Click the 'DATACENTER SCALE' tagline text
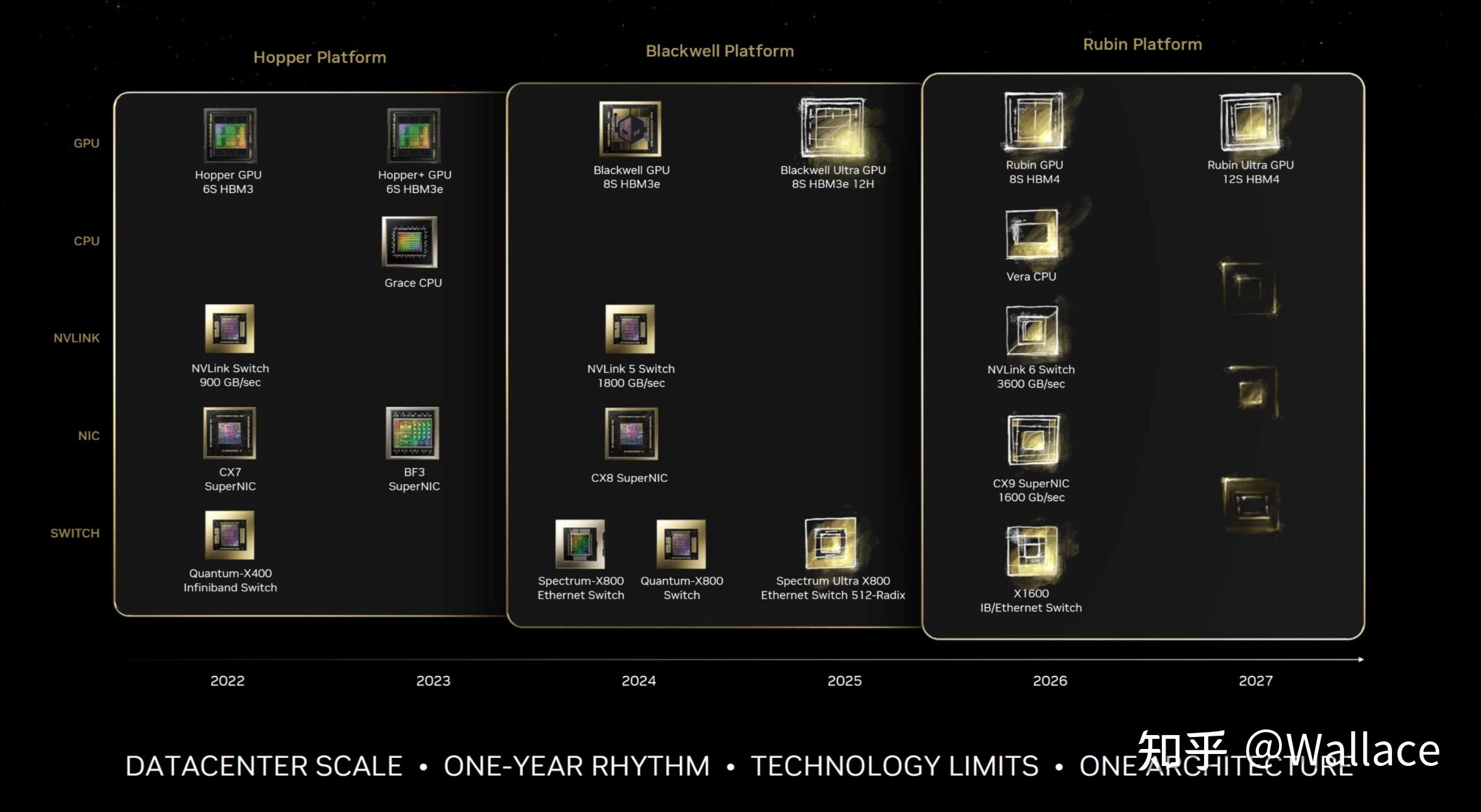Image resolution: width=1481 pixels, height=812 pixels. click(264, 766)
